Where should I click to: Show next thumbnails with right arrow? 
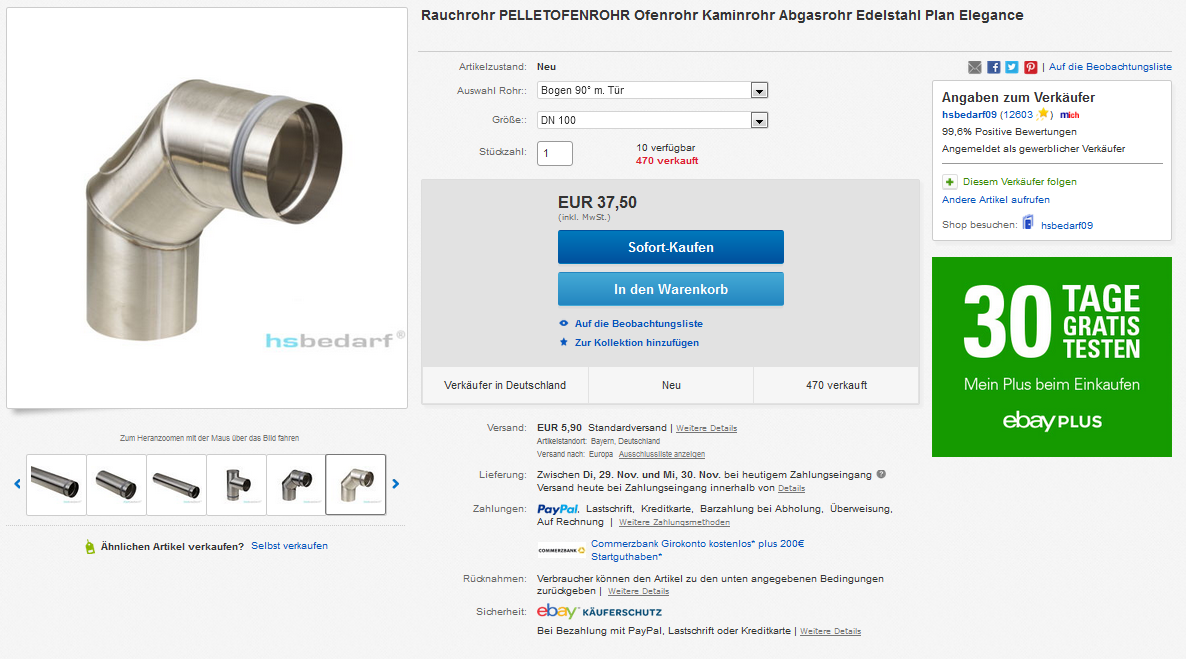[x=395, y=484]
